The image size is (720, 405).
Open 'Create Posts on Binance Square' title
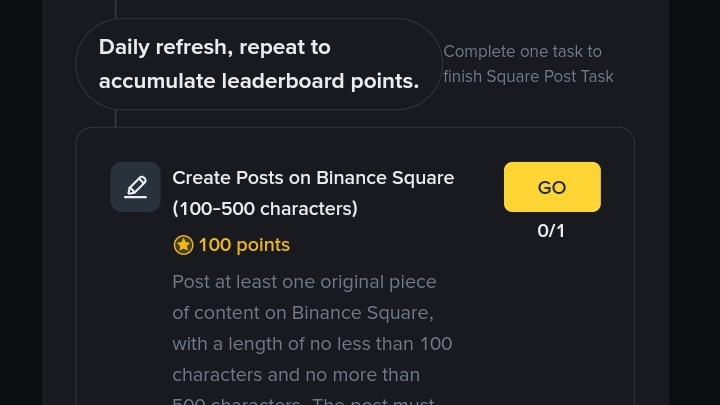pyautogui.click(x=313, y=178)
